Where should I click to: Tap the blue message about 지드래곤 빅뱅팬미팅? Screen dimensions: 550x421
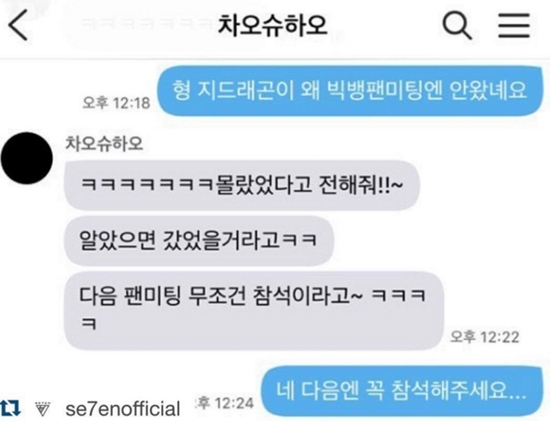[350, 91]
